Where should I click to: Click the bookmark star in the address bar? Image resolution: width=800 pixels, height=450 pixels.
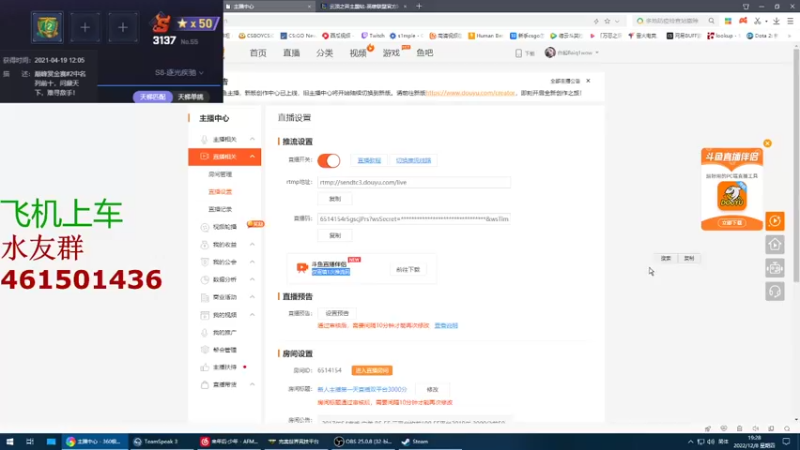tap(607, 21)
